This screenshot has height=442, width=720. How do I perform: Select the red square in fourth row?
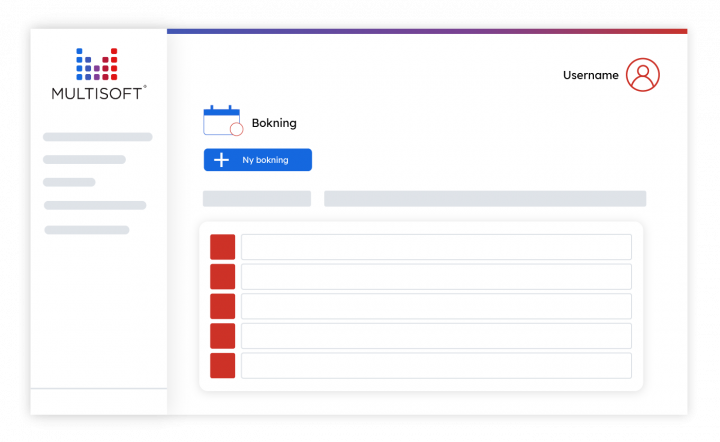coord(222,336)
